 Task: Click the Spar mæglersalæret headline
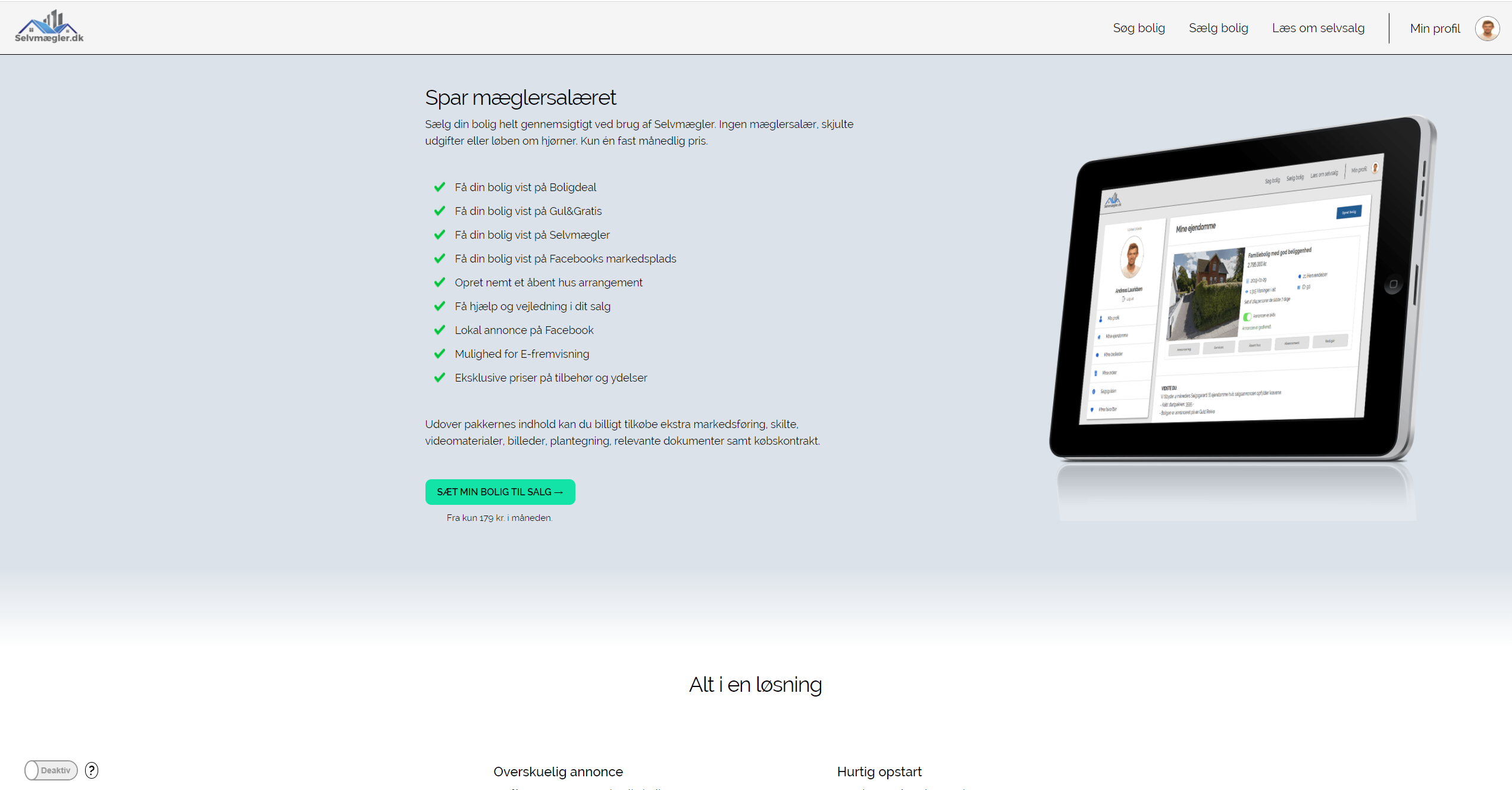click(x=520, y=98)
